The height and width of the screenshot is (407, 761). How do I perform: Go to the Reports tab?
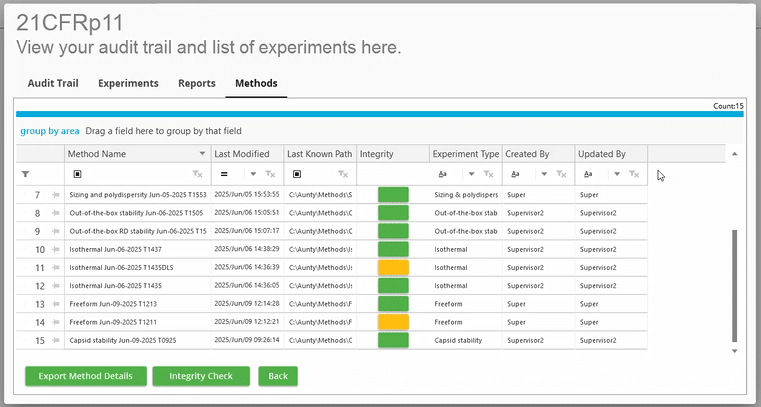point(196,83)
